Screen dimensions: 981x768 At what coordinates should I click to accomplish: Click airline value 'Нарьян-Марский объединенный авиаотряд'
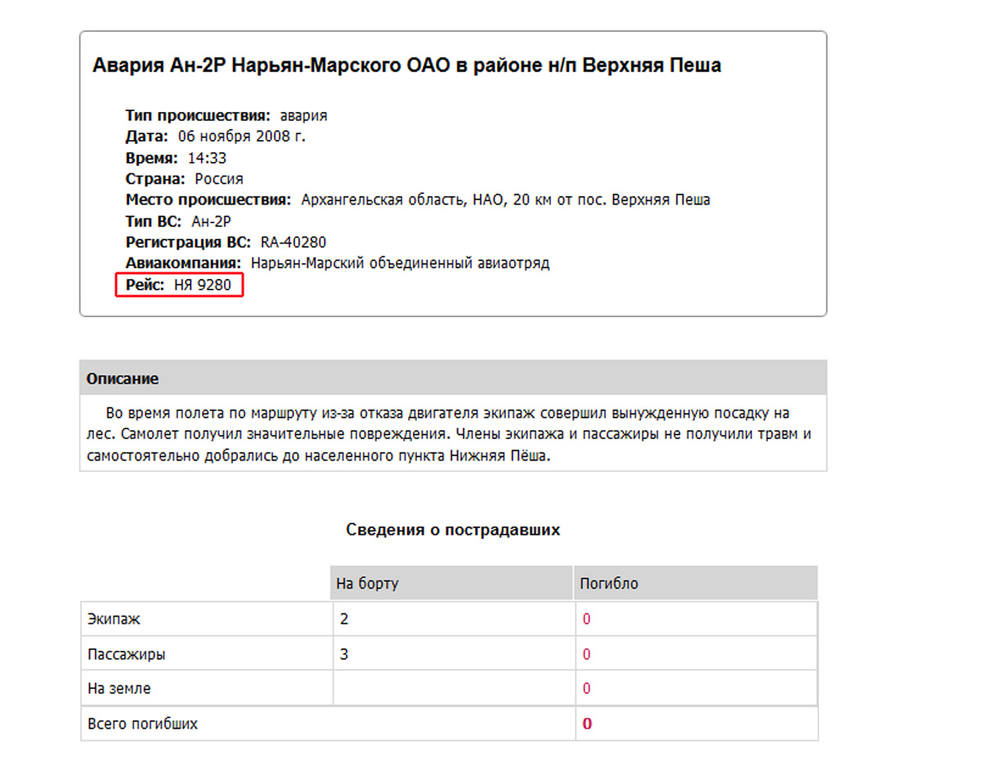click(400, 263)
